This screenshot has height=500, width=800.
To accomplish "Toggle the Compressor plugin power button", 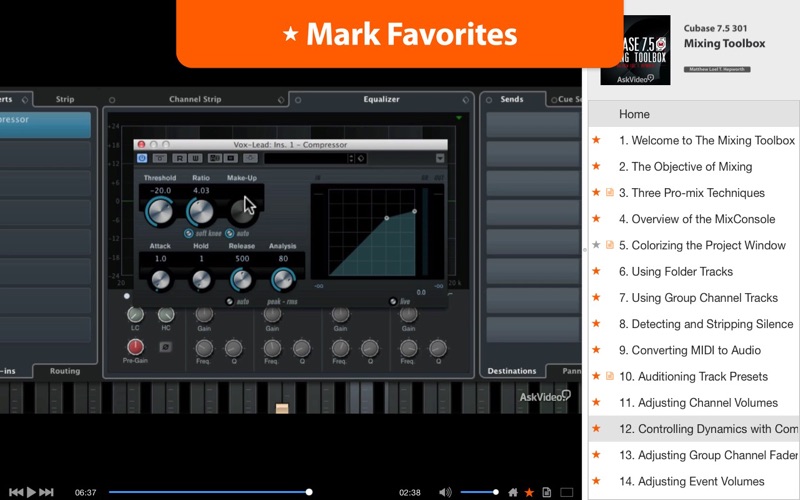I will (142, 159).
